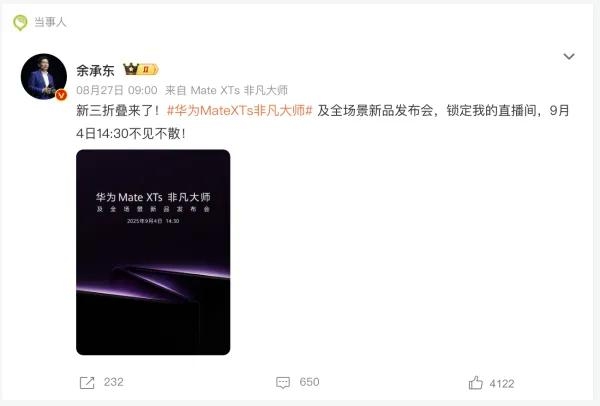Like the post with thumbs-up icon

click(x=476, y=383)
